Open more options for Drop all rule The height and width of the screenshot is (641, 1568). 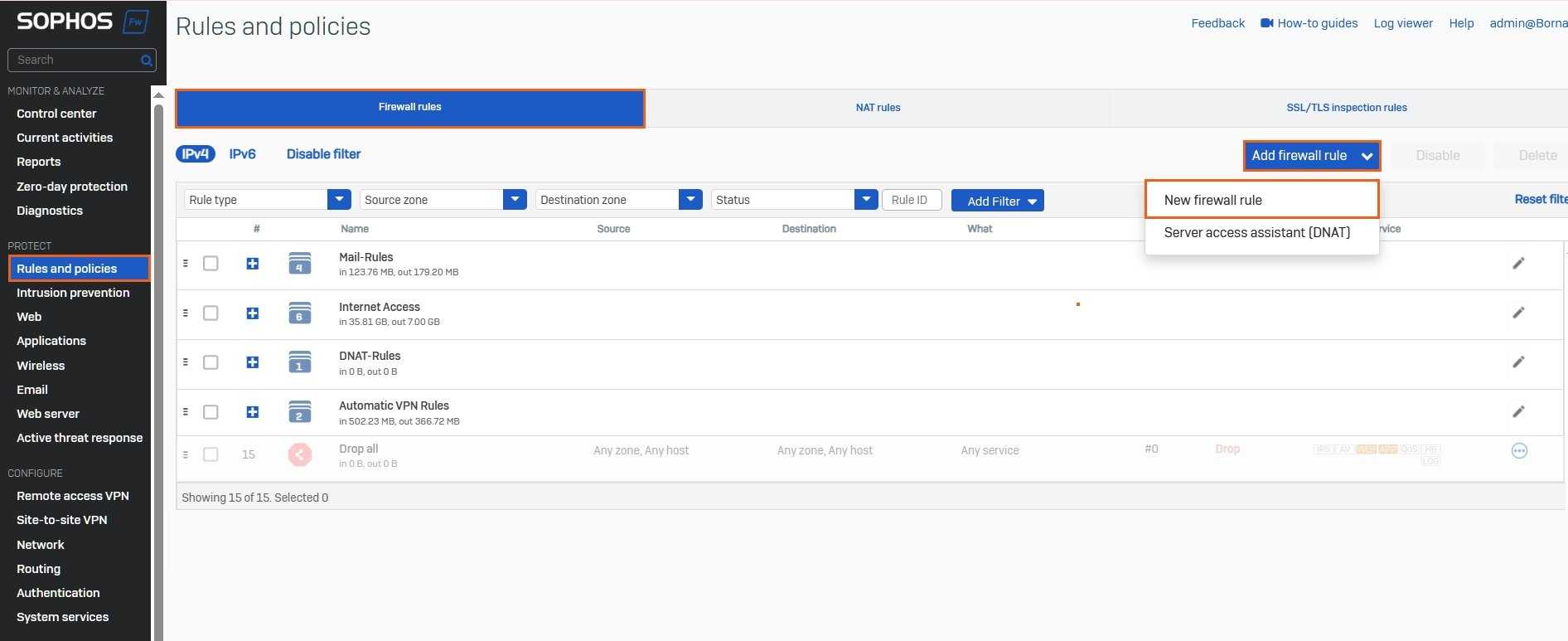(1519, 450)
